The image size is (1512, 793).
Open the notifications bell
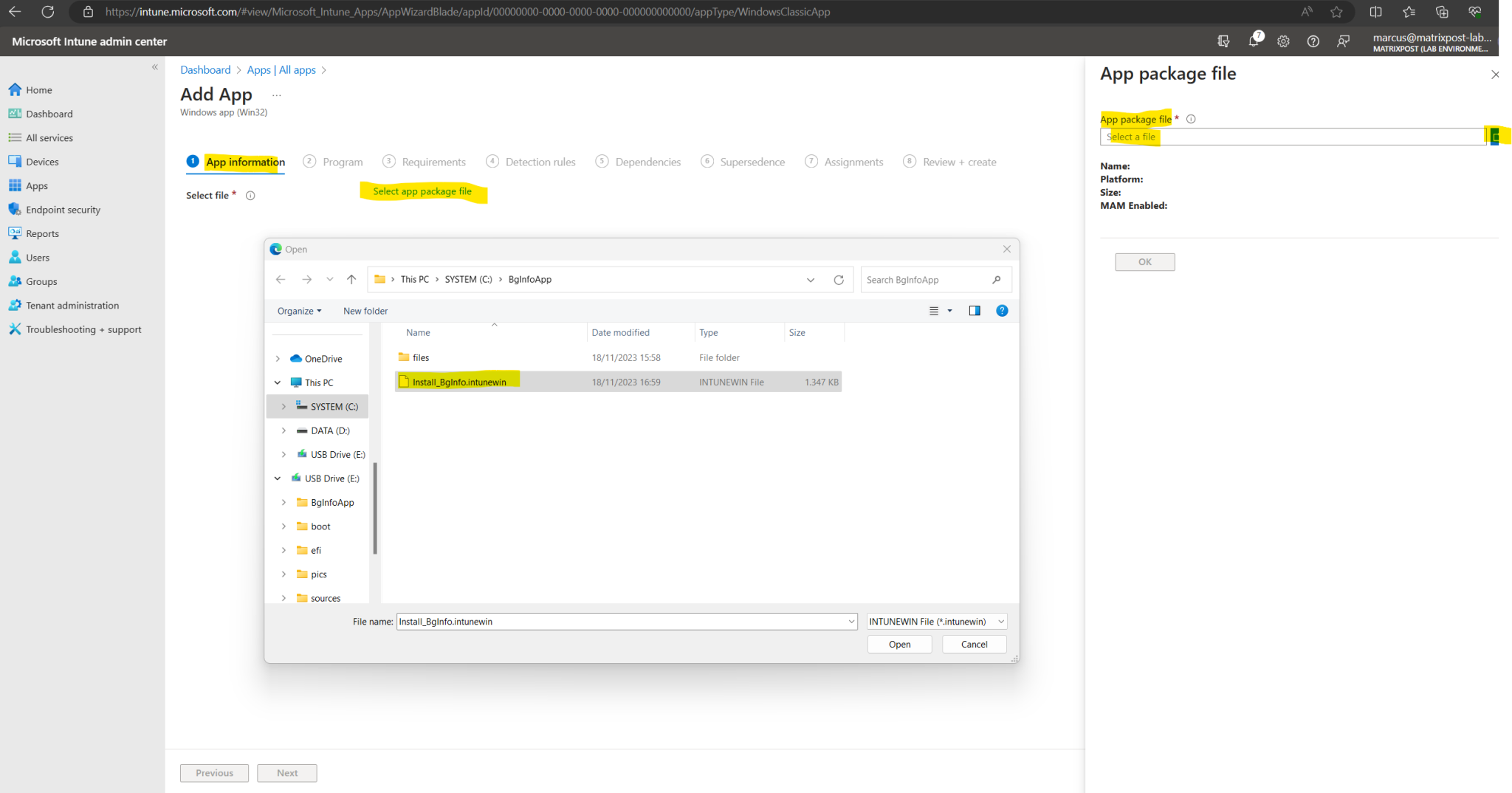pyautogui.click(x=1253, y=41)
